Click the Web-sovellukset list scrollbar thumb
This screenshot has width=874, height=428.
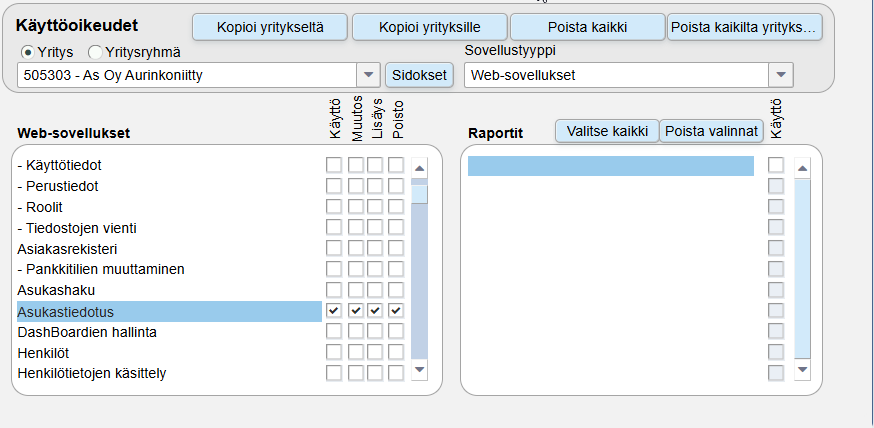click(x=419, y=194)
